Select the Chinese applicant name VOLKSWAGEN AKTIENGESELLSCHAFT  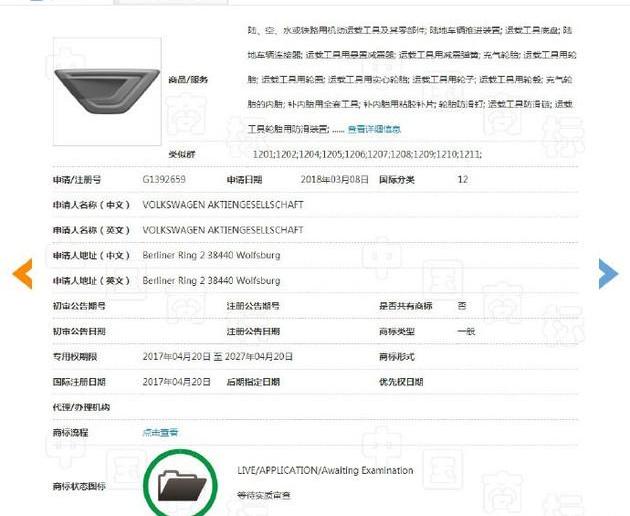pos(223,205)
